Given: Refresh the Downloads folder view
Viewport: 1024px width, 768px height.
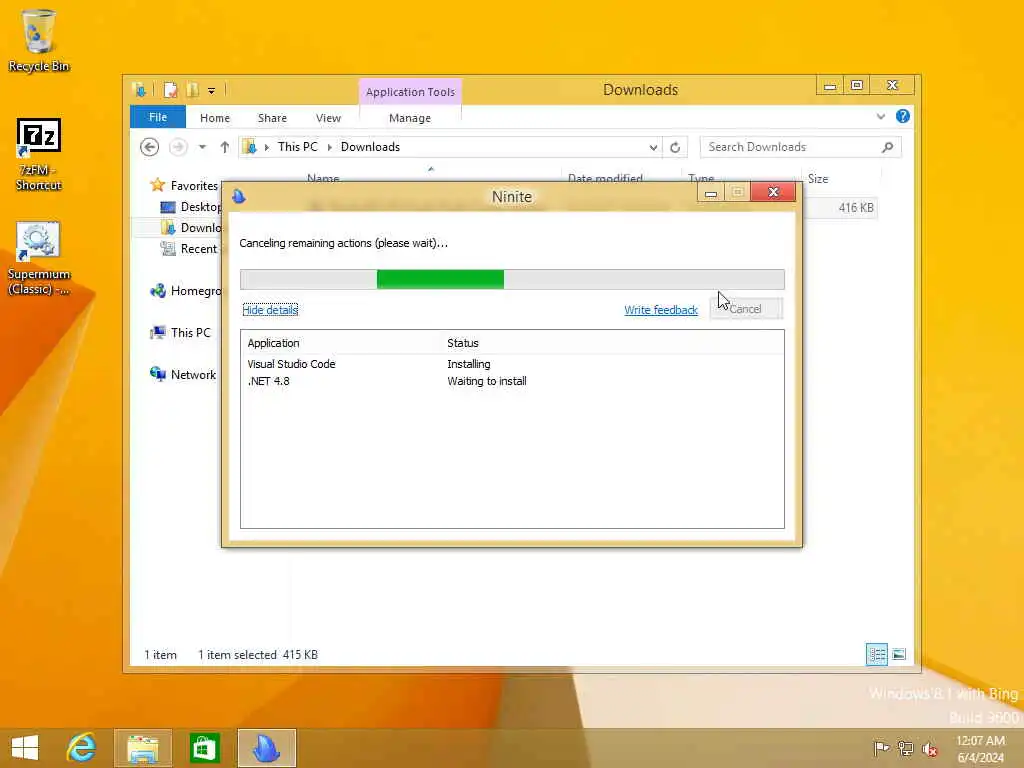Looking at the screenshot, I should [x=675, y=147].
